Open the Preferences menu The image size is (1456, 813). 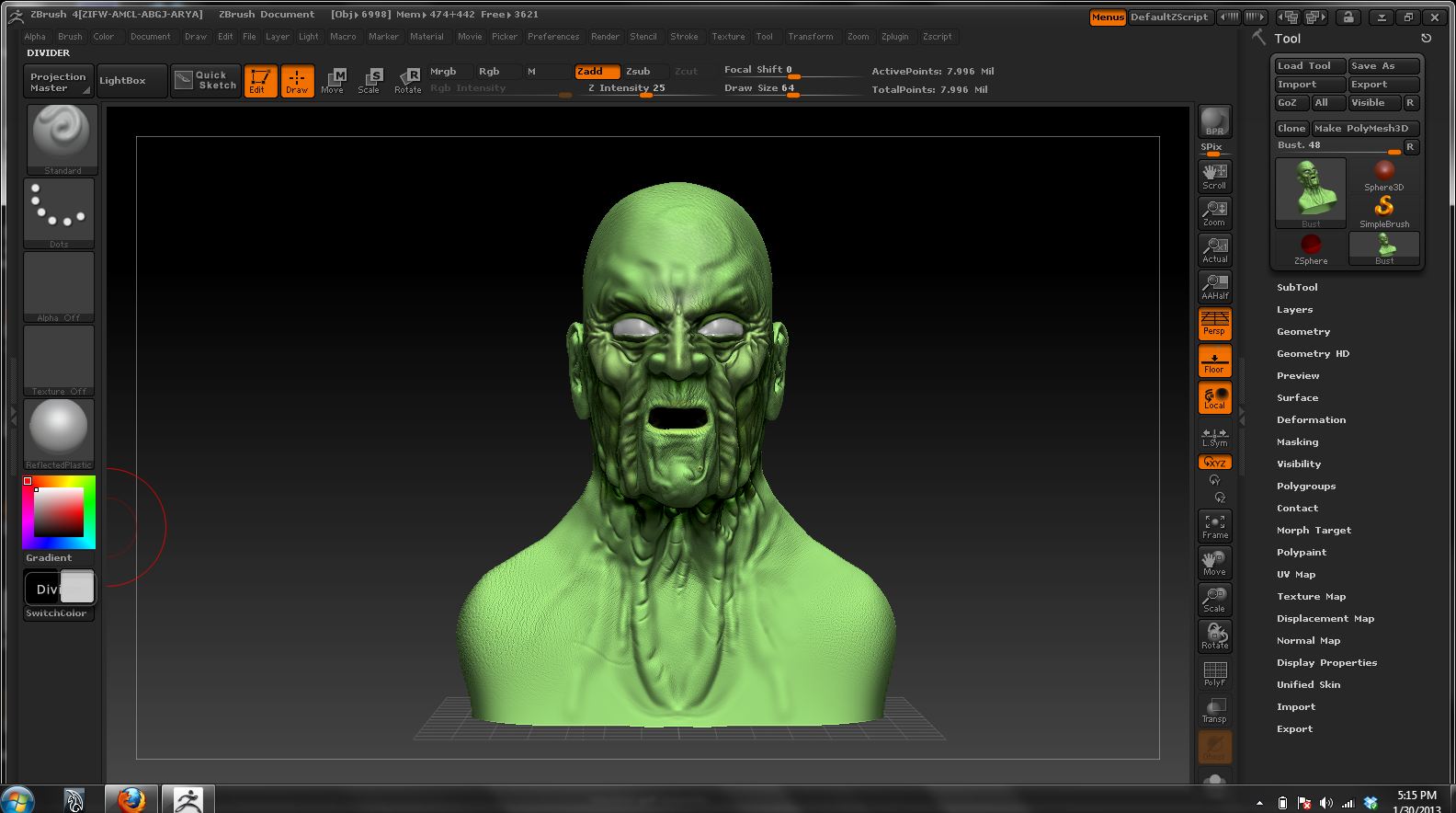click(x=553, y=37)
